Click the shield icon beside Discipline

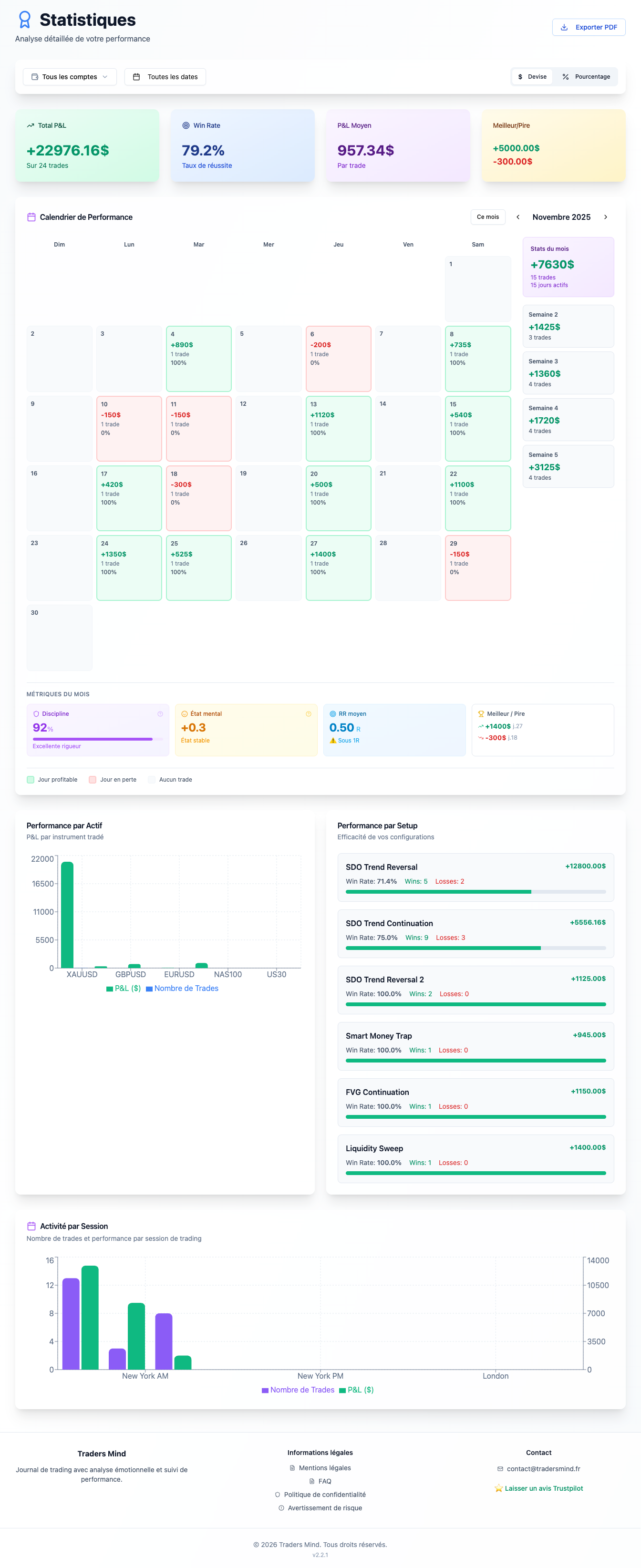[36, 713]
